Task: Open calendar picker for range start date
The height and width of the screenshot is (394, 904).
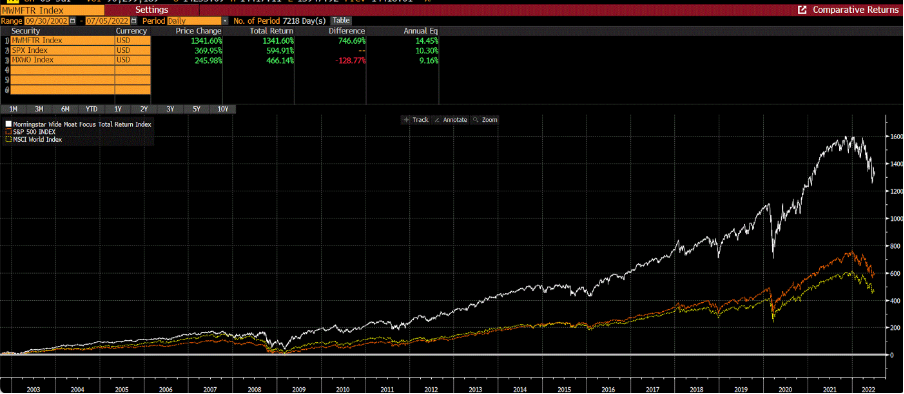Action: coord(73,21)
